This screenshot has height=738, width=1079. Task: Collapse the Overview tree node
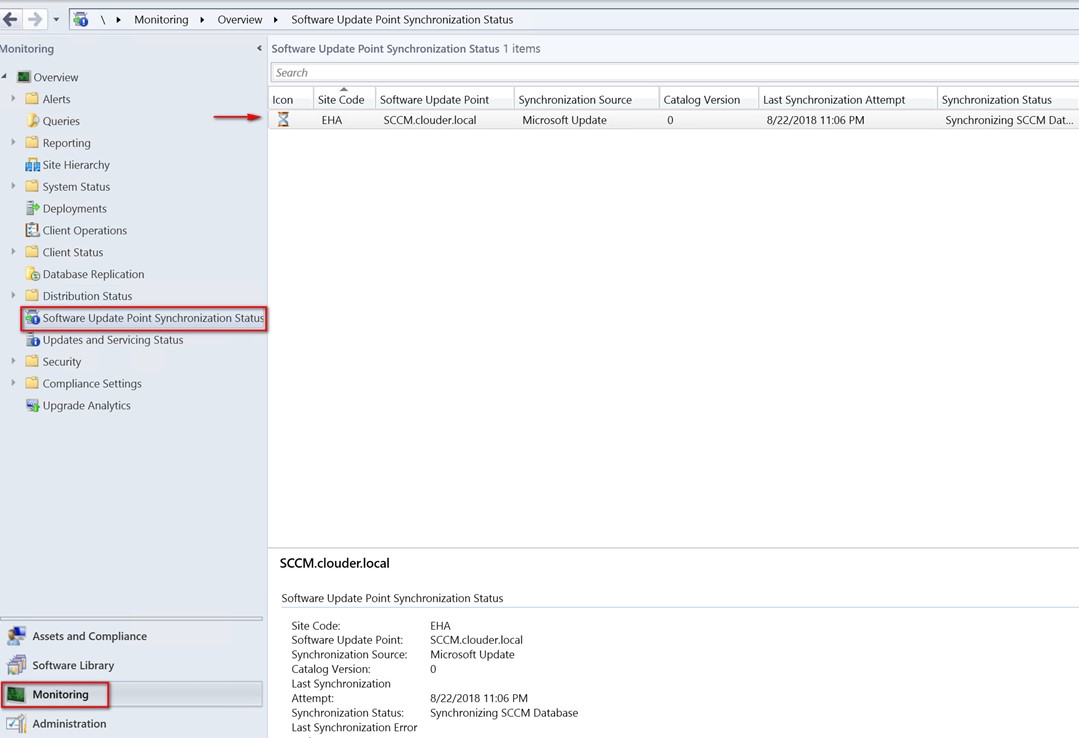[x=4, y=76]
